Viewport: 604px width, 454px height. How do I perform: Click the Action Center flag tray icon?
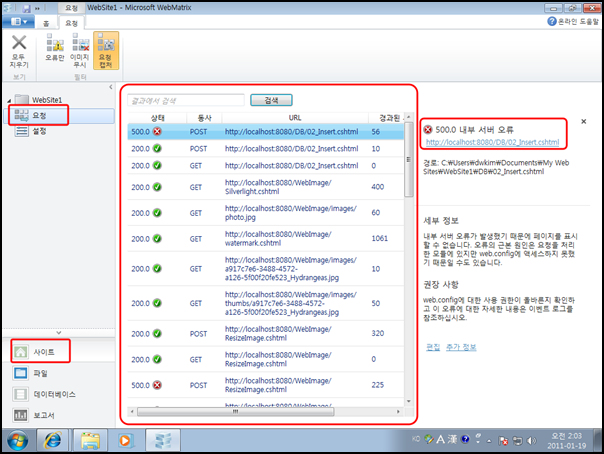click(503, 441)
